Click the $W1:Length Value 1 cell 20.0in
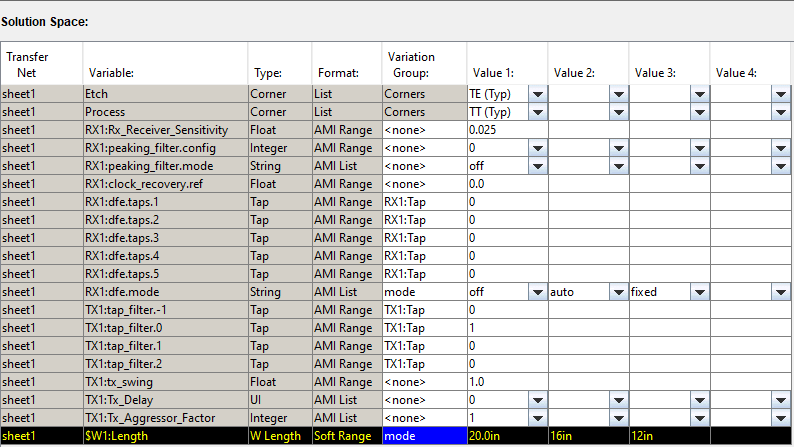 [506, 436]
